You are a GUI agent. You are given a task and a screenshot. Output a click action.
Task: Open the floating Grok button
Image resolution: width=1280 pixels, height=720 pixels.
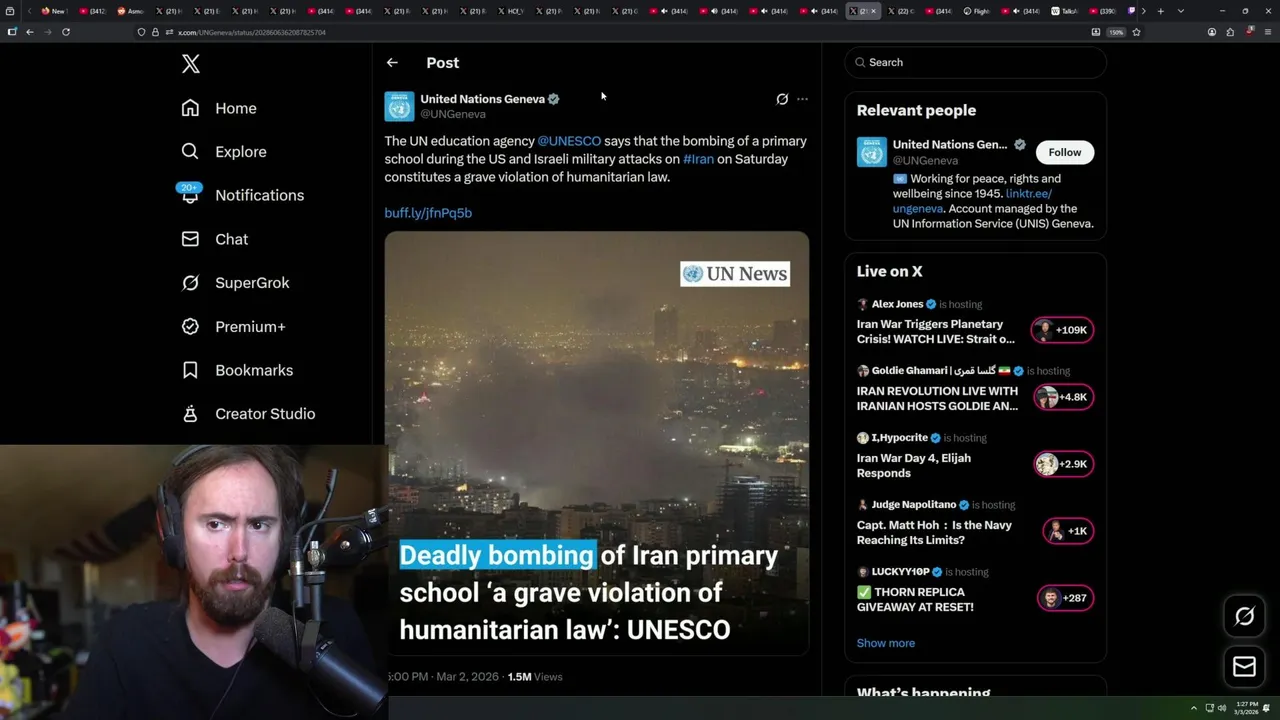(1244, 616)
